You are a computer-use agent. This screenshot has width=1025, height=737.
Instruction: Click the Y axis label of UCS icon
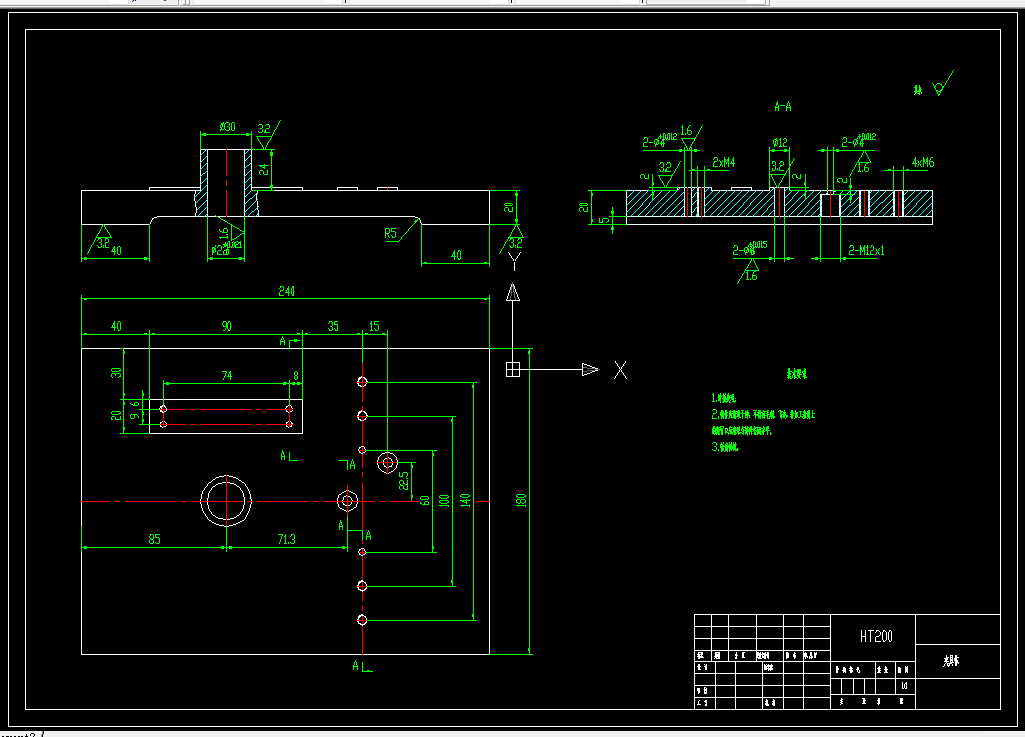tap(514, 262)
